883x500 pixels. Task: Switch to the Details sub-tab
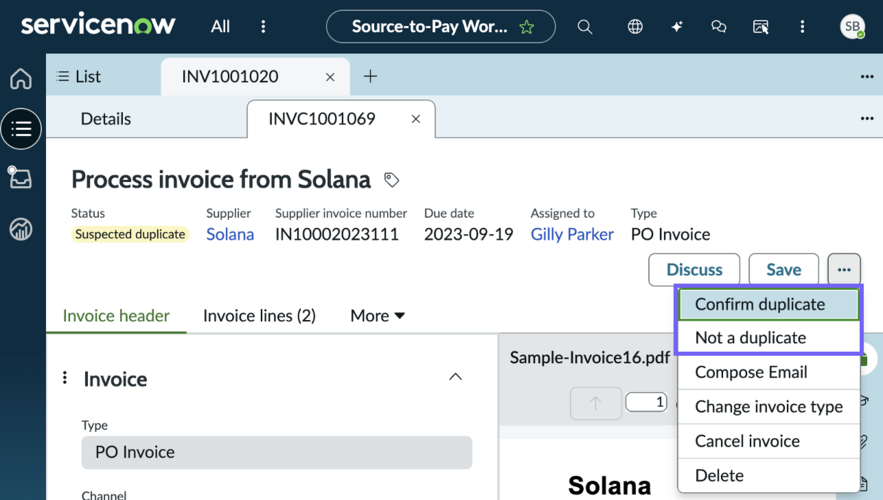(106, 119)
